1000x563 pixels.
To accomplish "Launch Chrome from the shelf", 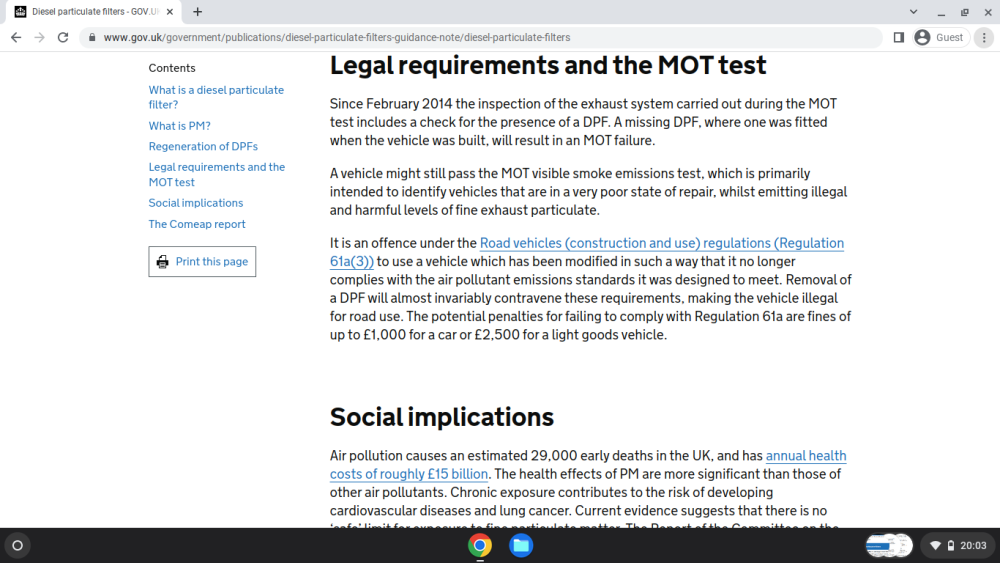I will tap(480, 545).
